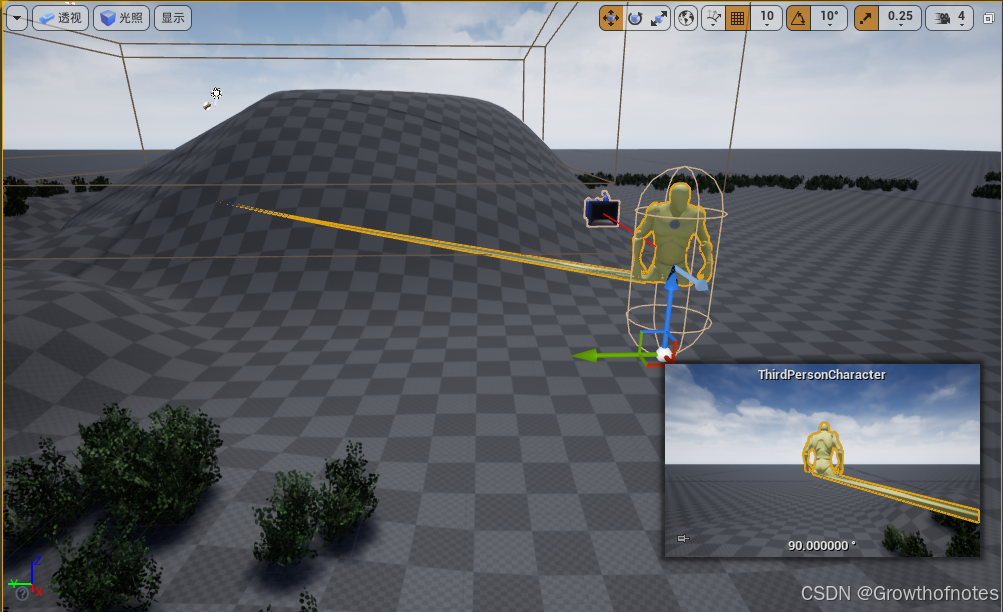Screen dimensions: 1003x612
Task: Click the 90.000000 ° FOV value
Action: [x=821, y=545]
